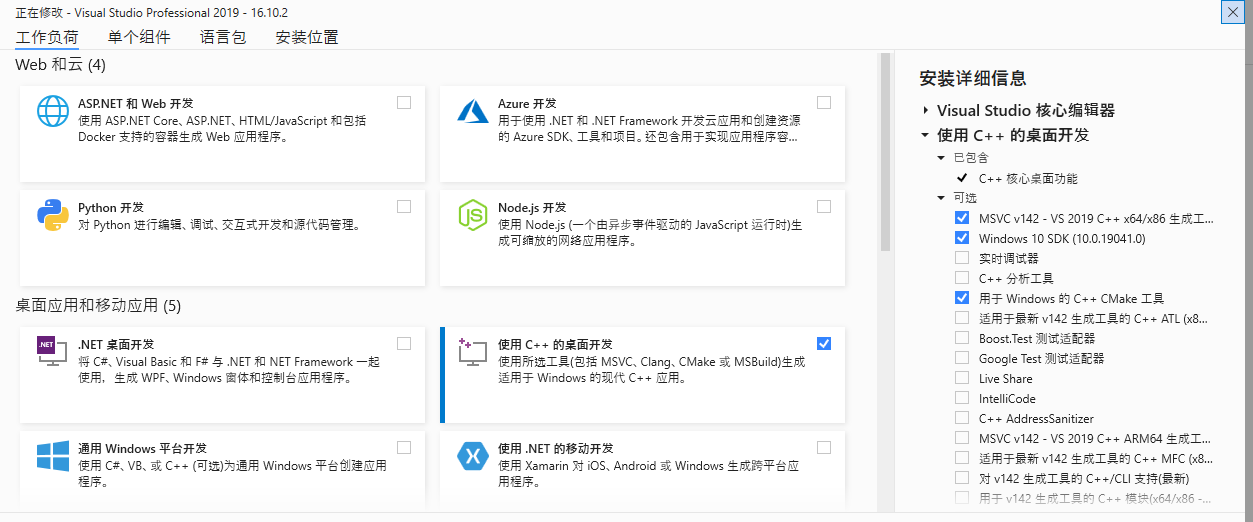The height and width of the screenshot is (522, 1253).
Task: Check the C++ AddressSanitizer option
Action: point(962,418)
